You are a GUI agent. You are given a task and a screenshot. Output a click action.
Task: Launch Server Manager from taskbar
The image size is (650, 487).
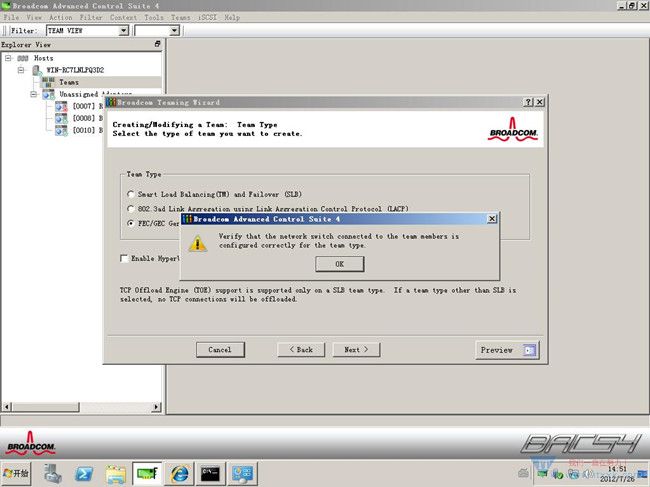click(53, 473)
